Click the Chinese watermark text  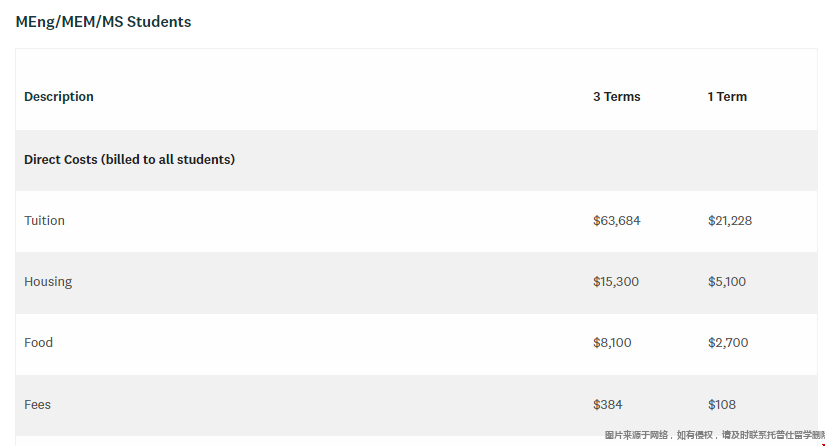(715, 435)
